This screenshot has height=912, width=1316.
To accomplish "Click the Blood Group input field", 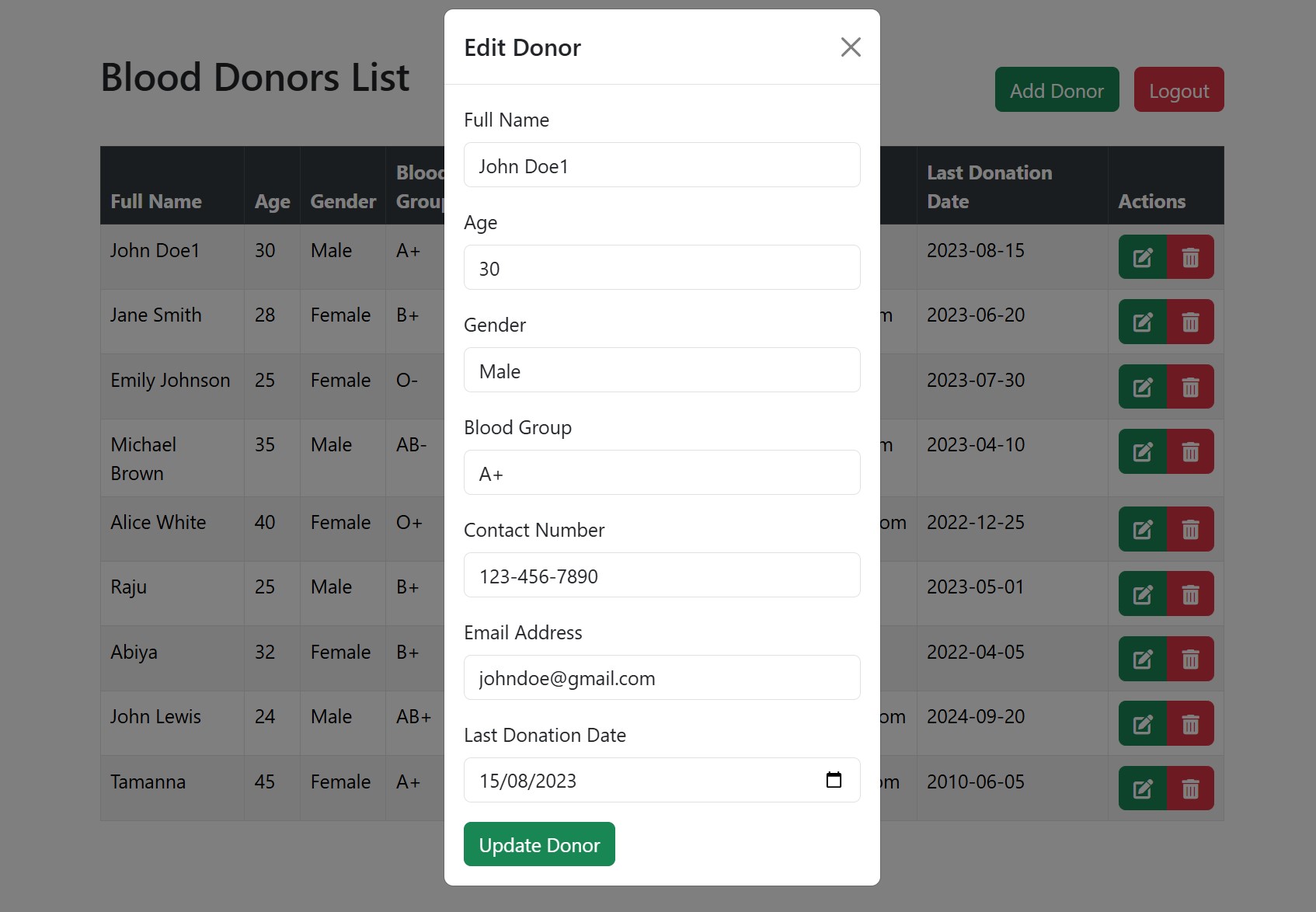I will [x=662, y=473].
